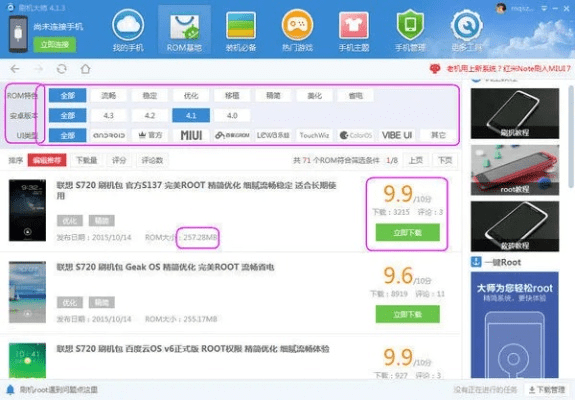
Task: Filter UI type by LEWA系统 logo
Action: 273,135
